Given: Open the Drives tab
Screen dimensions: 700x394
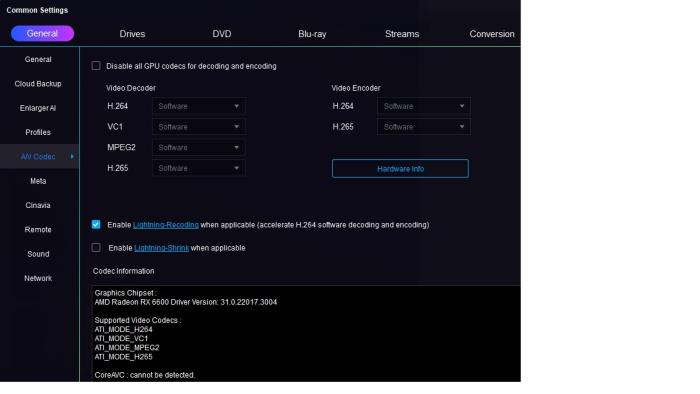Looking at the screenshot, I should click(x=132, y=34).
